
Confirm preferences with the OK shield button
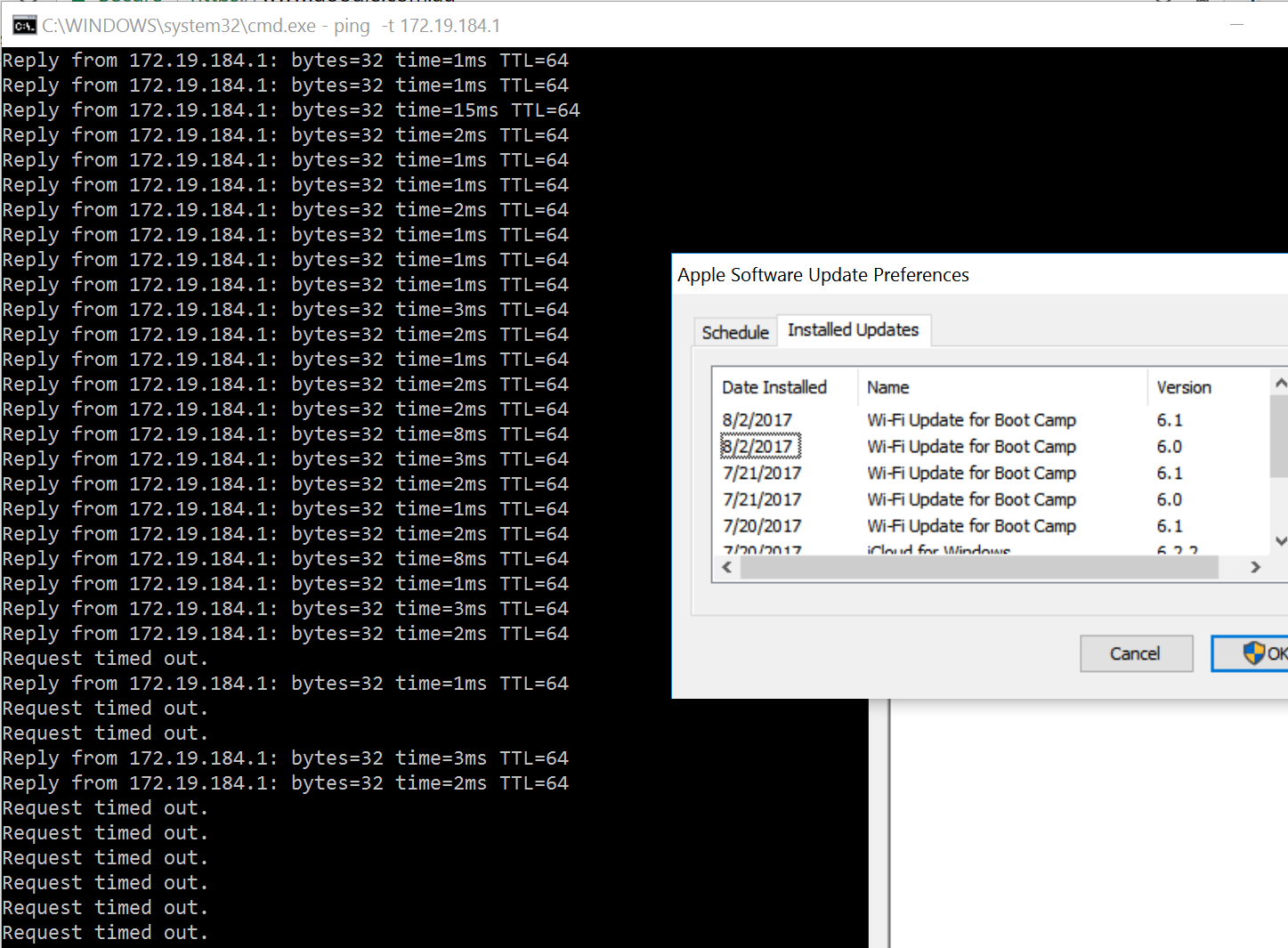tap(1251, 653)
